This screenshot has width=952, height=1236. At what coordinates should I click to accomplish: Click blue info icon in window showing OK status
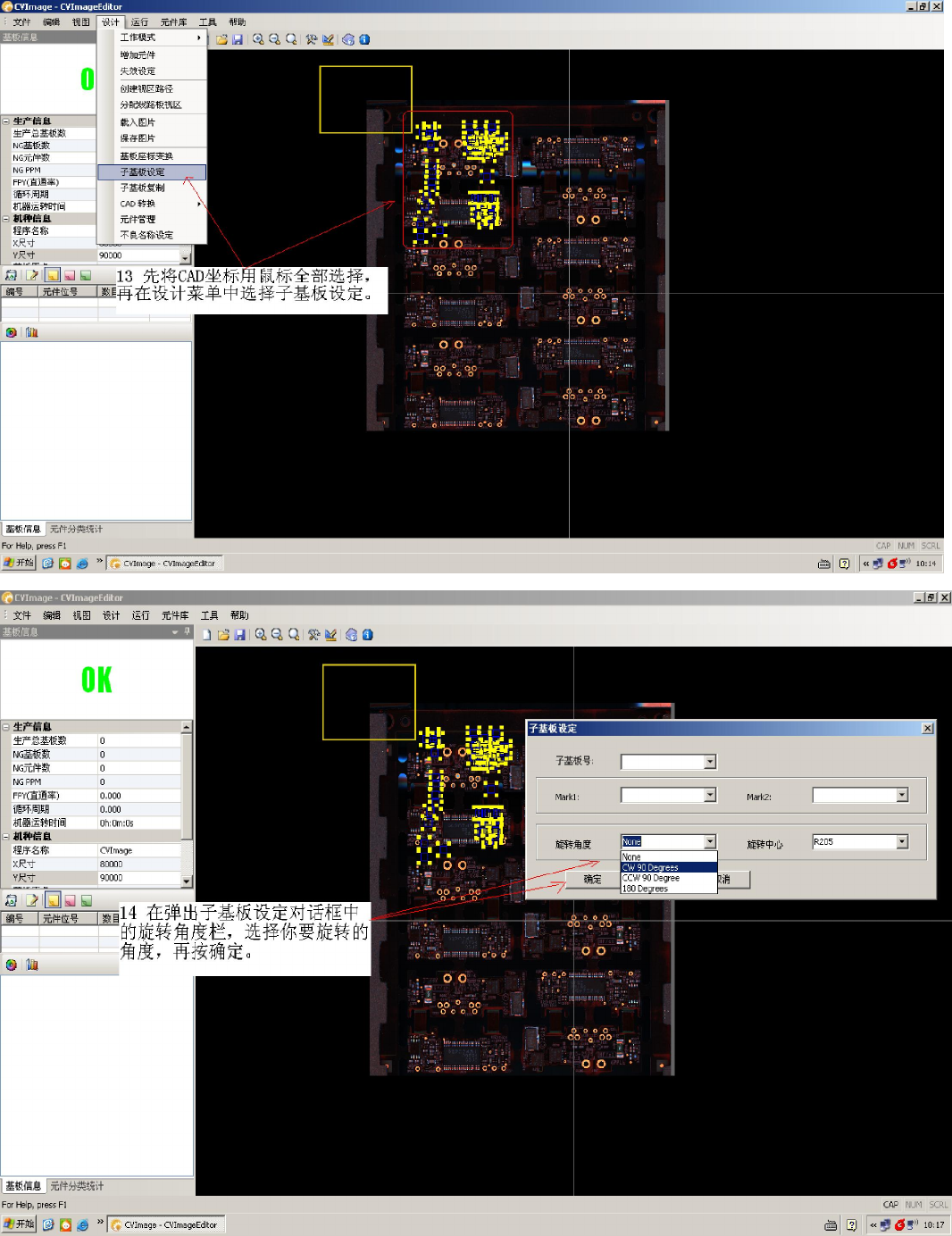tap(367, 635)
